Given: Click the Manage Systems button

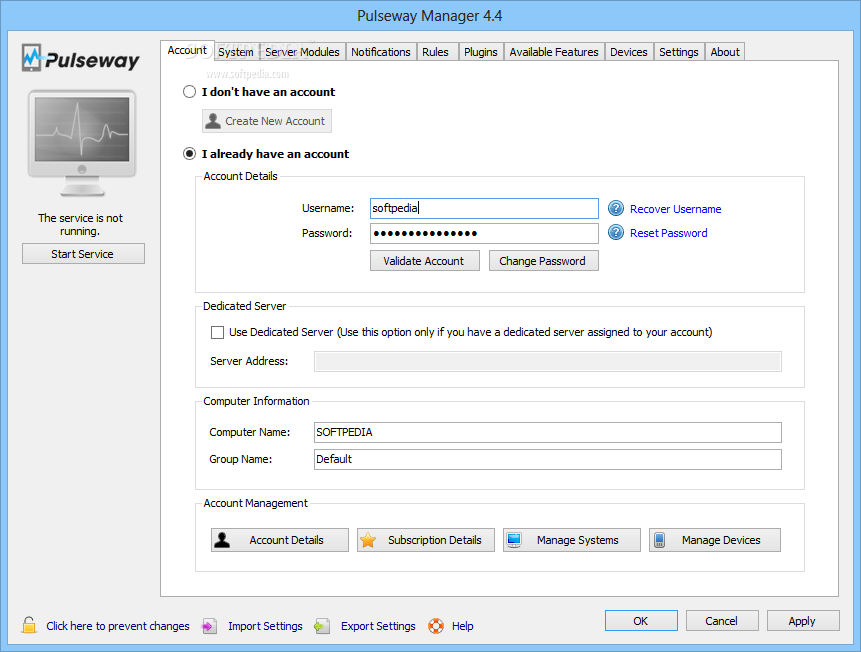Looking at the screenshot, I should (x=572, y=540).
